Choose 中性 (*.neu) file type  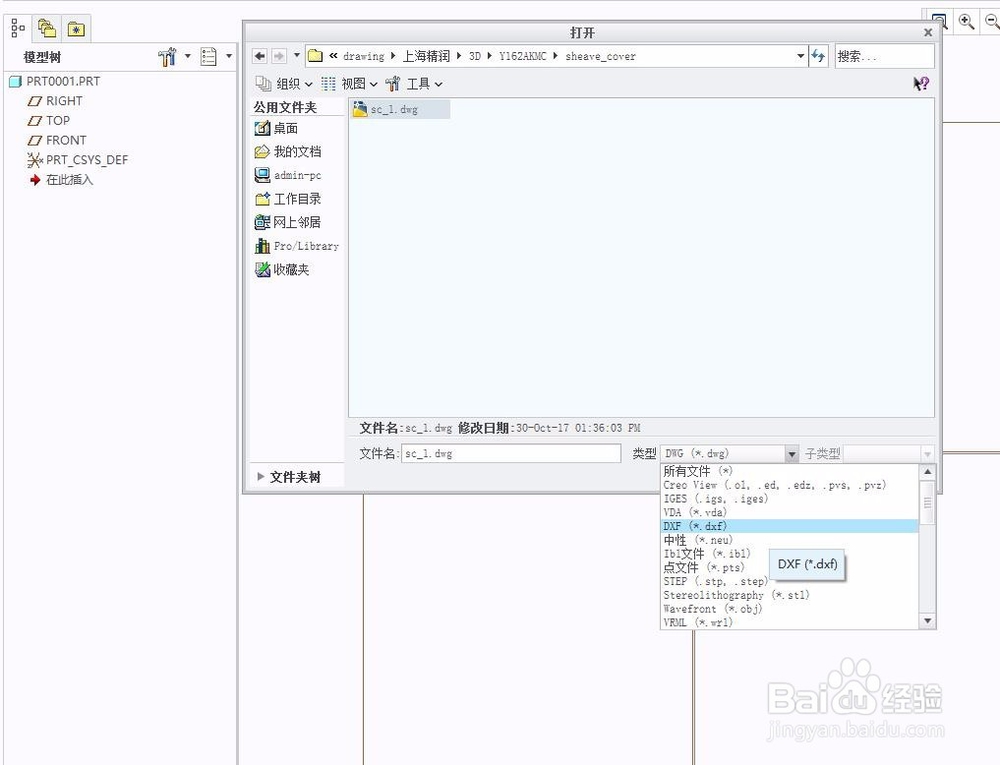pos(790,540)
